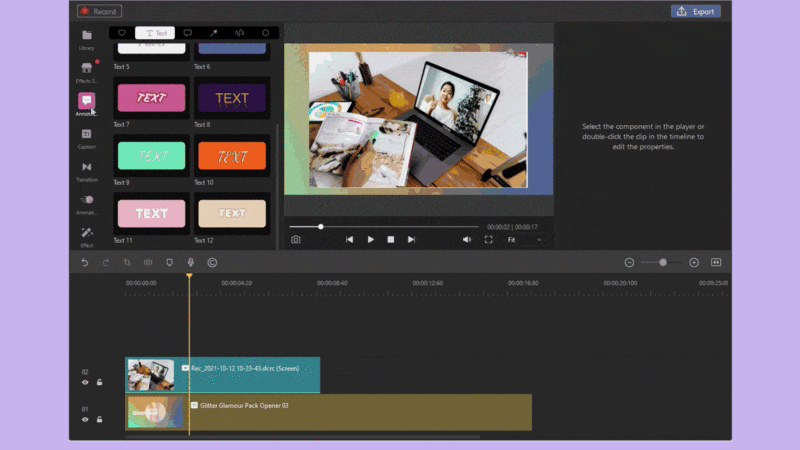
Task: Switch to the favorites heart tab
Action: (x=122, y=33)
